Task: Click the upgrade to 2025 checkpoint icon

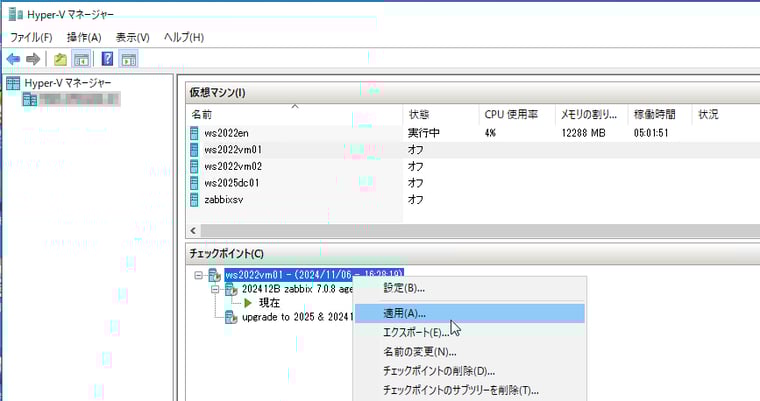Action: coord(231,318)
